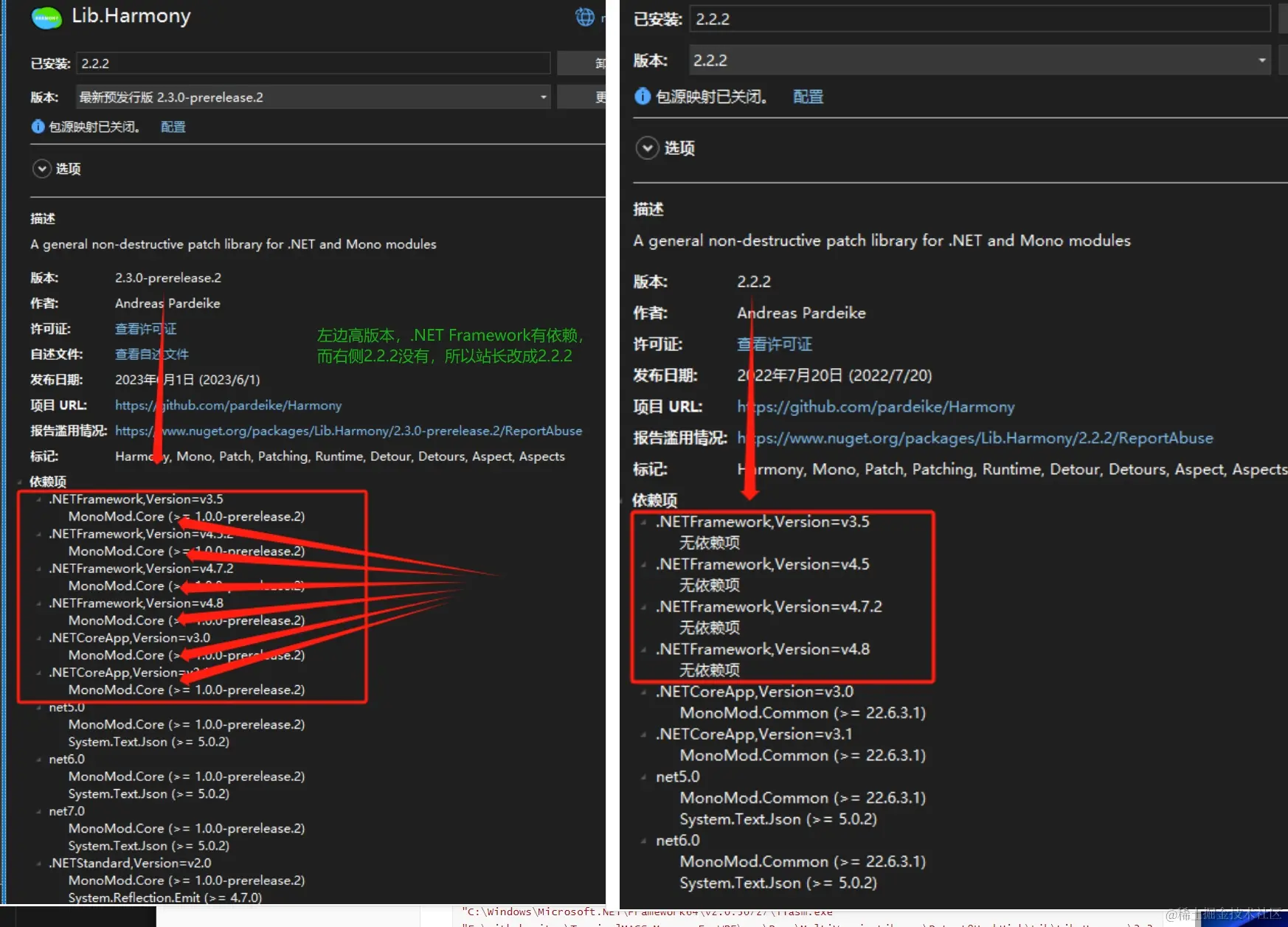
Task: Select right net5.0 tree row
Action: coord(678,777)
